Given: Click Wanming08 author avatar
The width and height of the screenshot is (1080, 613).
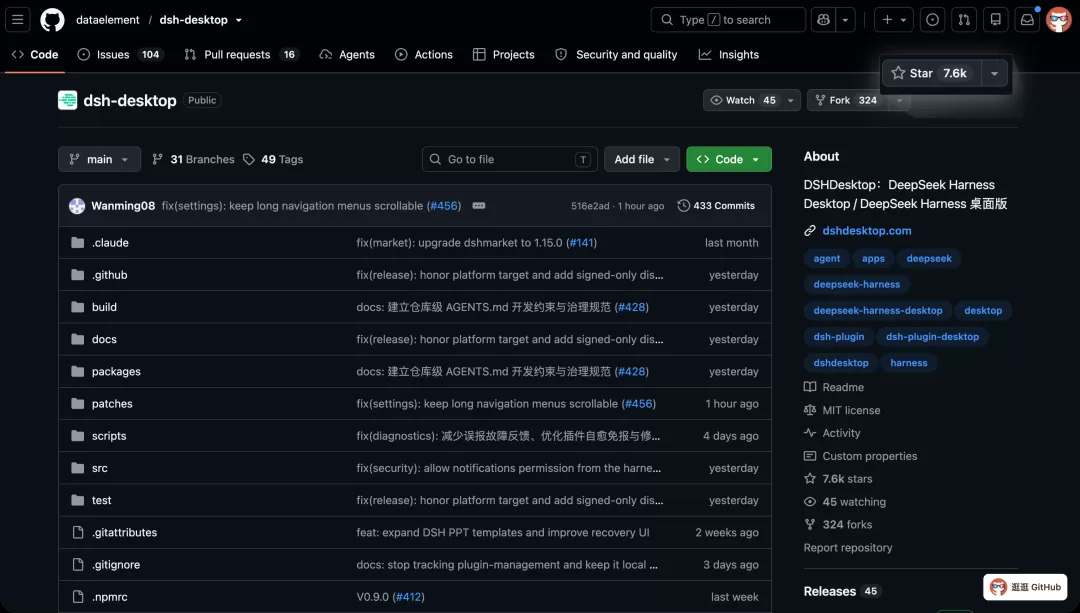Looking at the screenshot, I should 77,206.
